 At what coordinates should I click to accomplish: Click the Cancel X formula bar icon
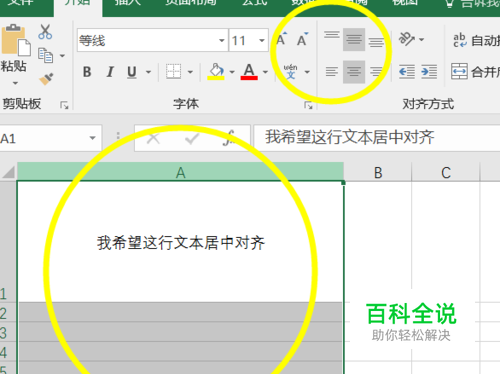(x=153, y=138)
